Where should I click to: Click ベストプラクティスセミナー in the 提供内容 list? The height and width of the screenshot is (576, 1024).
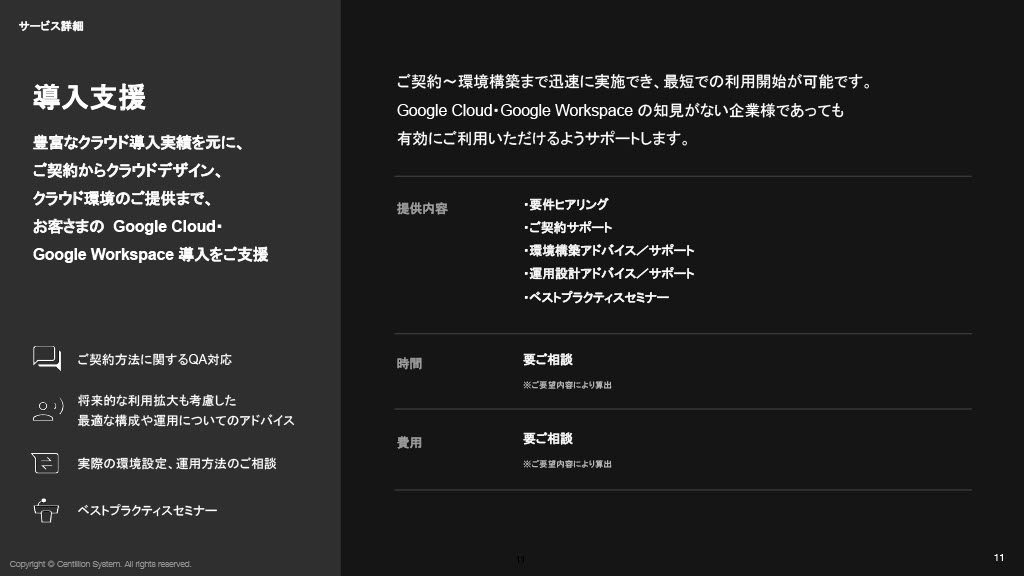(x=597, y=298)
